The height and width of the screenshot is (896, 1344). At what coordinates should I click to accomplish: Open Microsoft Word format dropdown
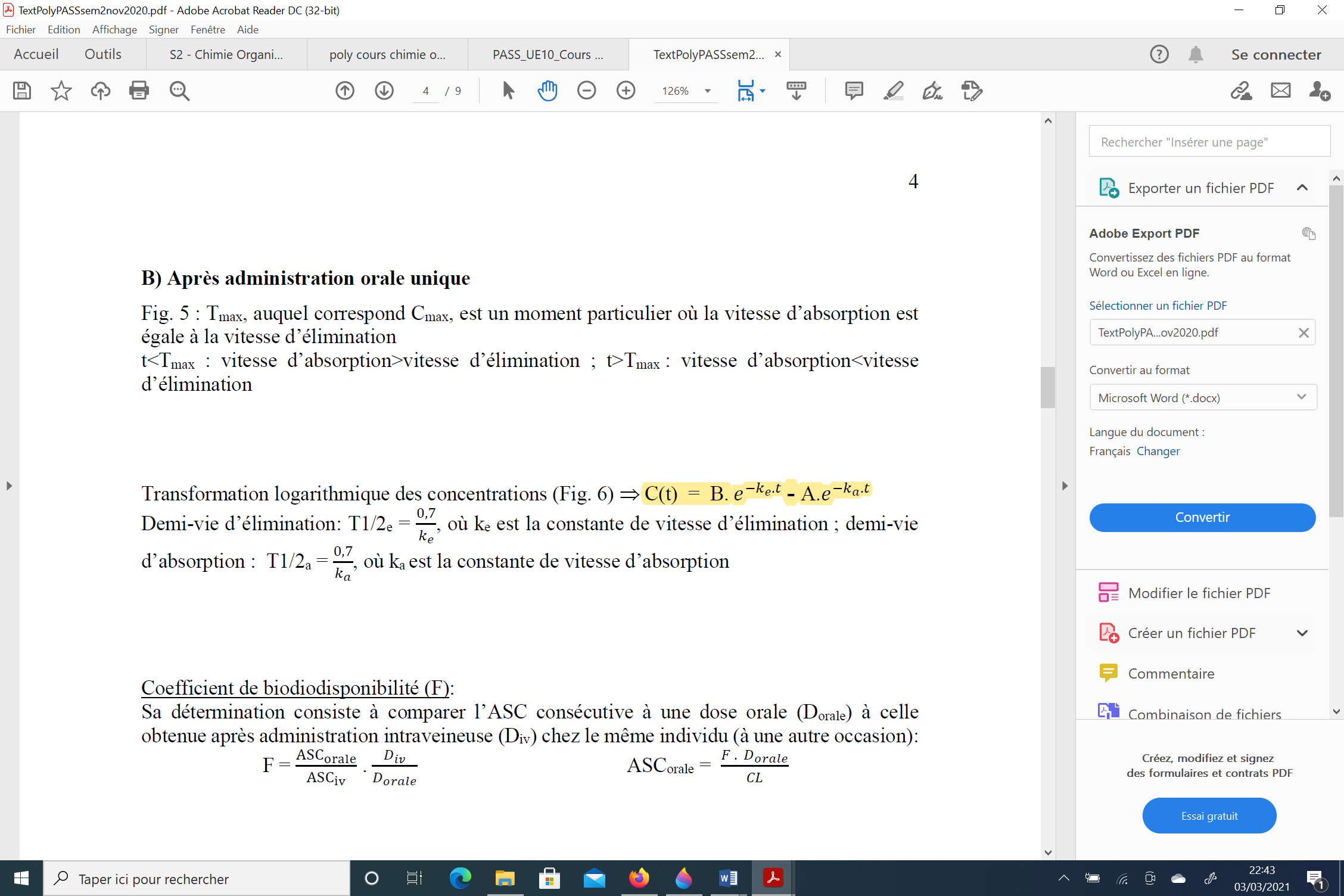(x=1202, y=397)
